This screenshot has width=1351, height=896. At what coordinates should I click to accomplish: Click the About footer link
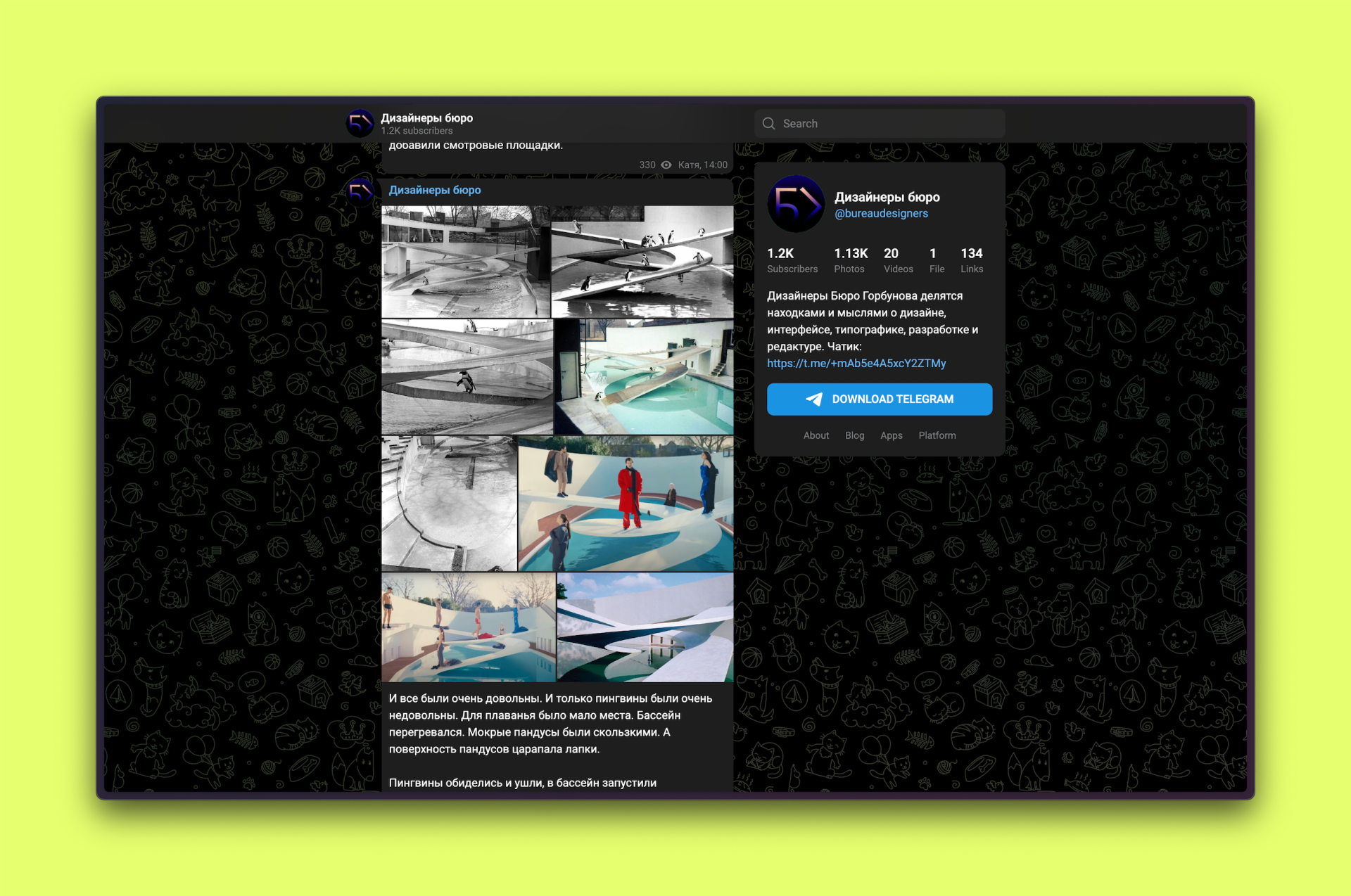tap(815, 435)
